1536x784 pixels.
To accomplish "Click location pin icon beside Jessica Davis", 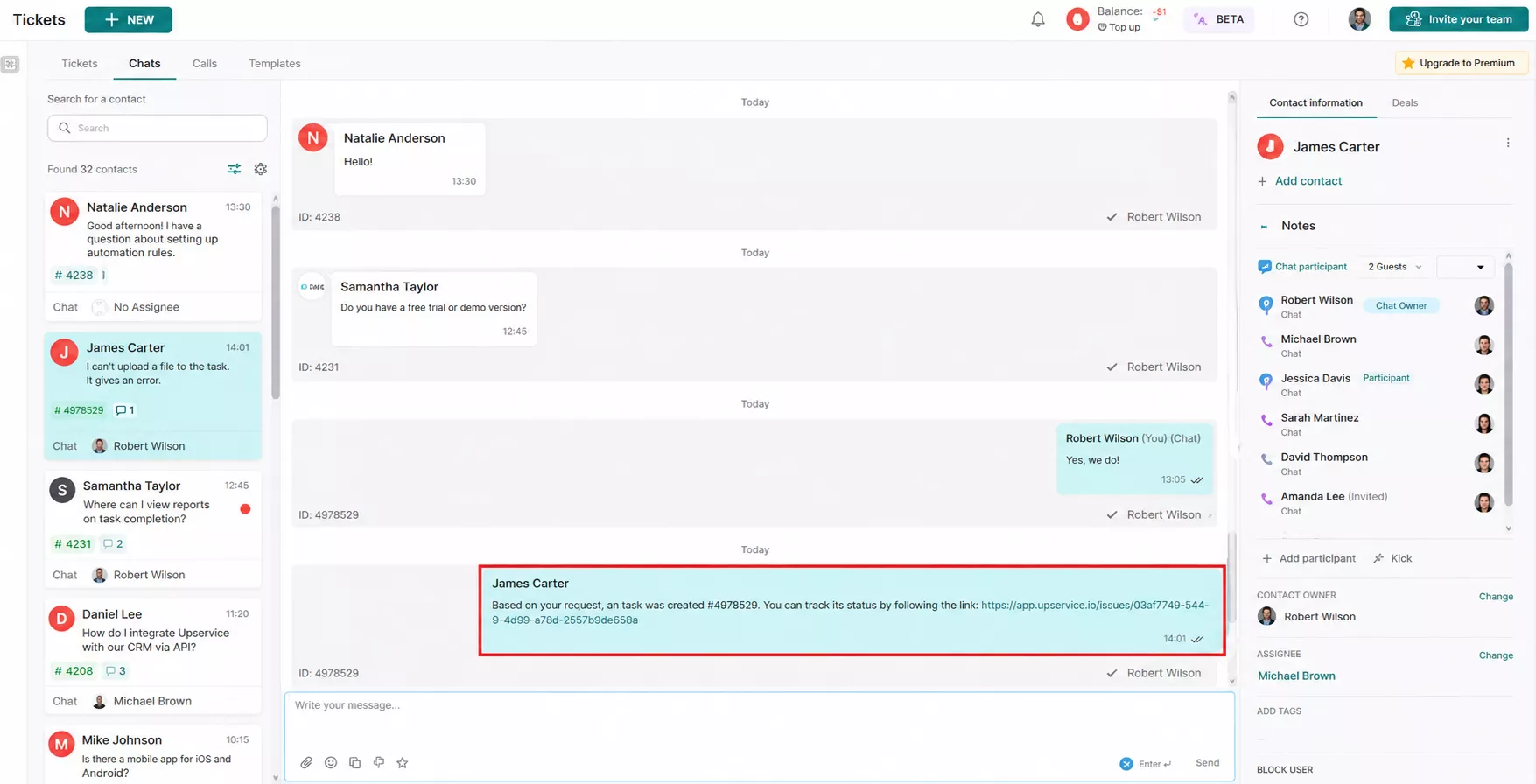I will tap(1266, 382).
